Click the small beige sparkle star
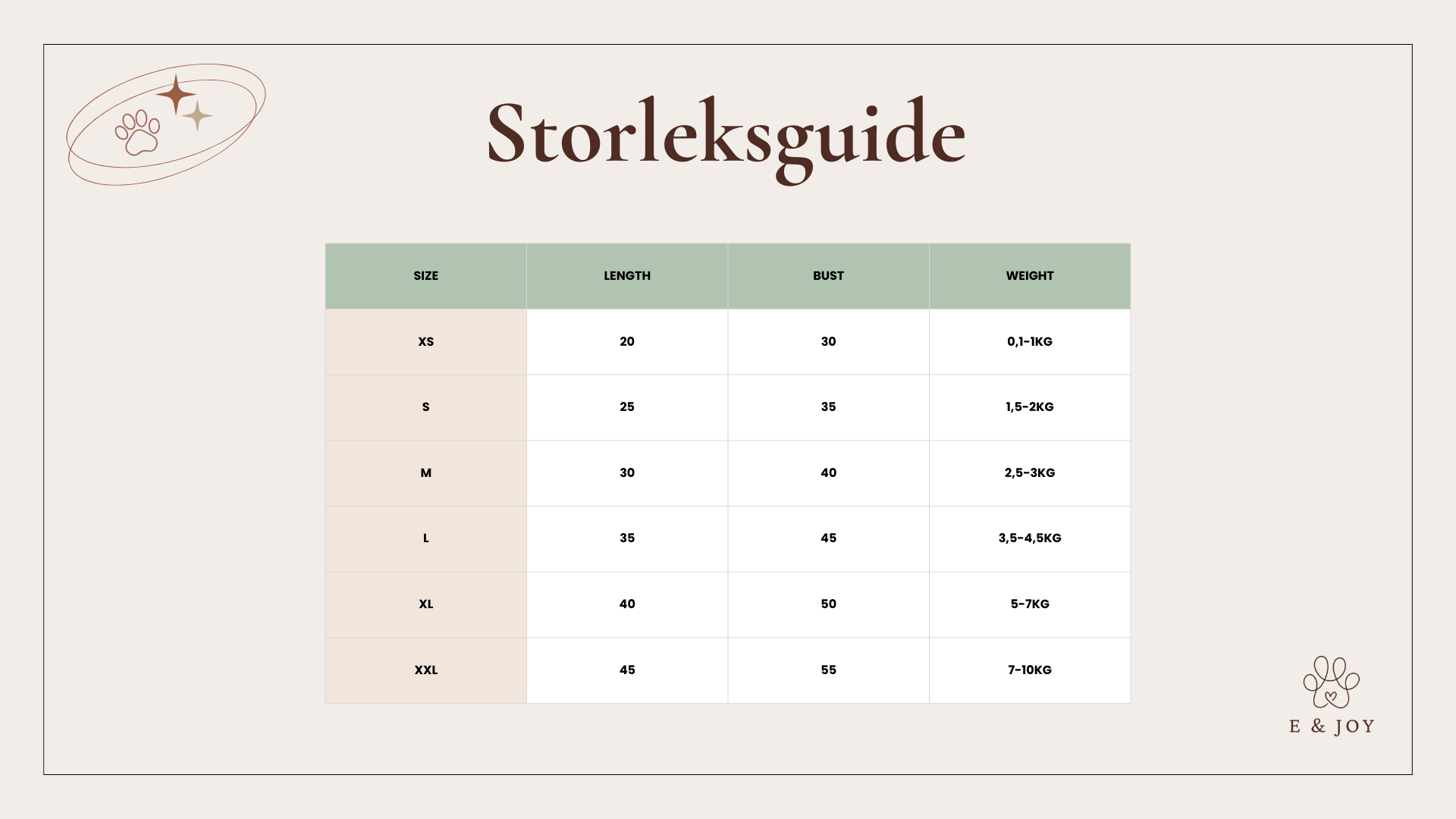The height and width of the screenshot is (819, 1456). pos(197,116)
